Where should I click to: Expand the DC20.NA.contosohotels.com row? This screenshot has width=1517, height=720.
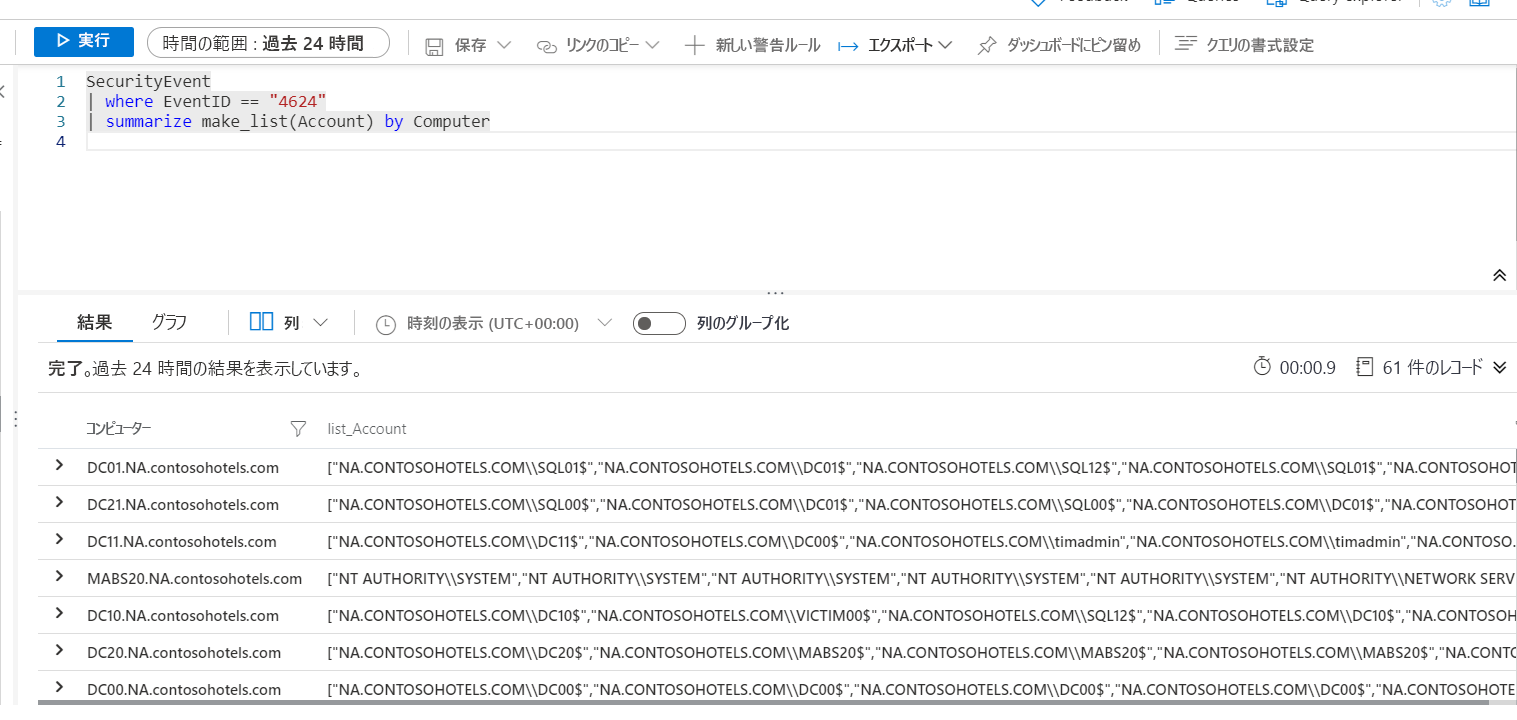pos(59,650)
